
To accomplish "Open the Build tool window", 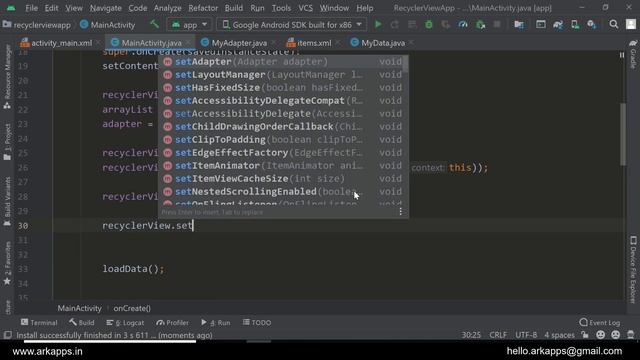I will click(x=82, y=322).
